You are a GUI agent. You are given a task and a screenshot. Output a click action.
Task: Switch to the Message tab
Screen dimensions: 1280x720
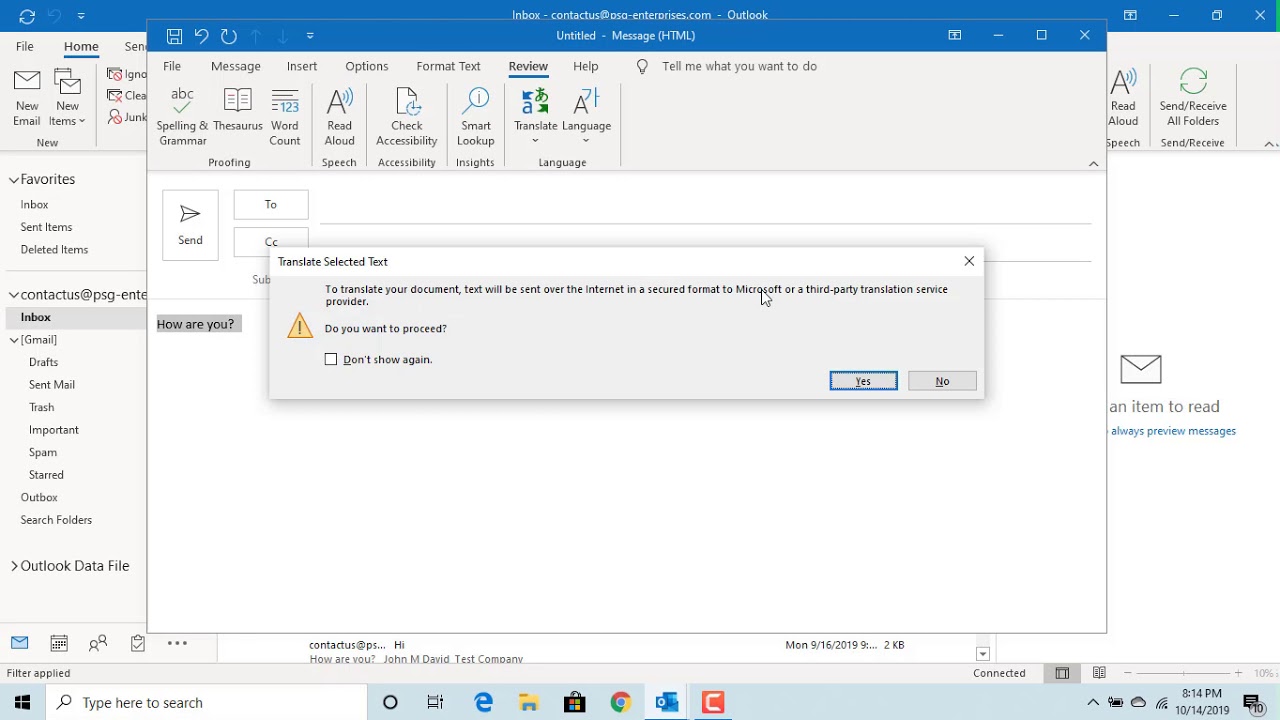click(x=236, y=66)
